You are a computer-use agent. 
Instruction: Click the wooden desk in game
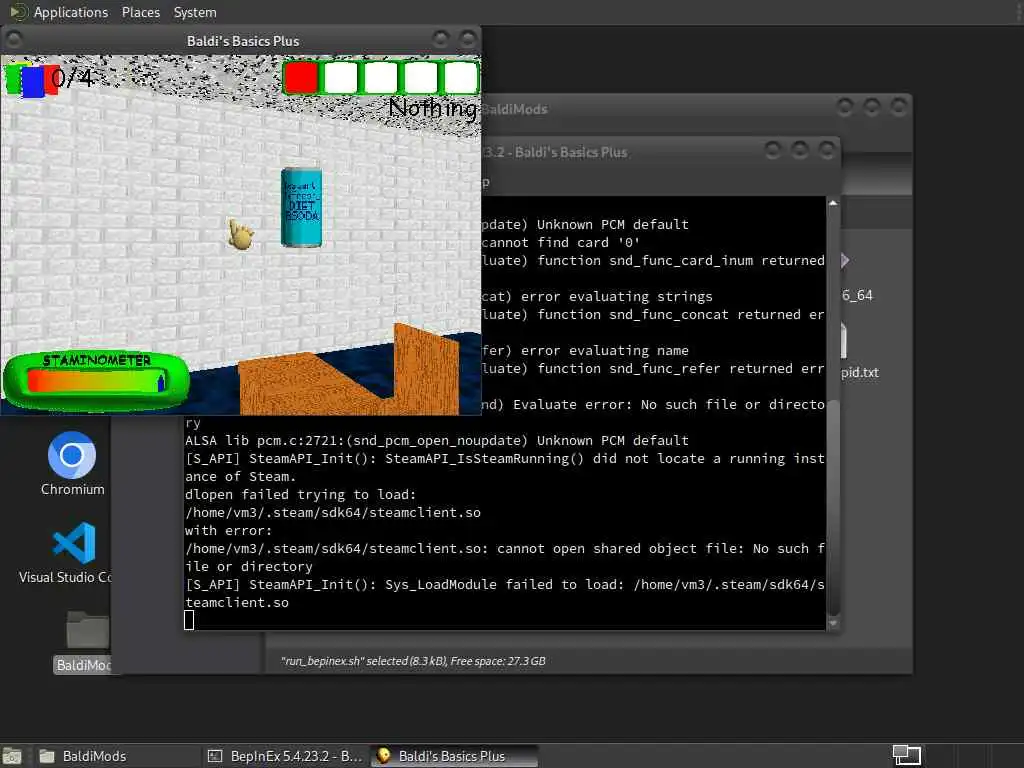pos(349,370)
